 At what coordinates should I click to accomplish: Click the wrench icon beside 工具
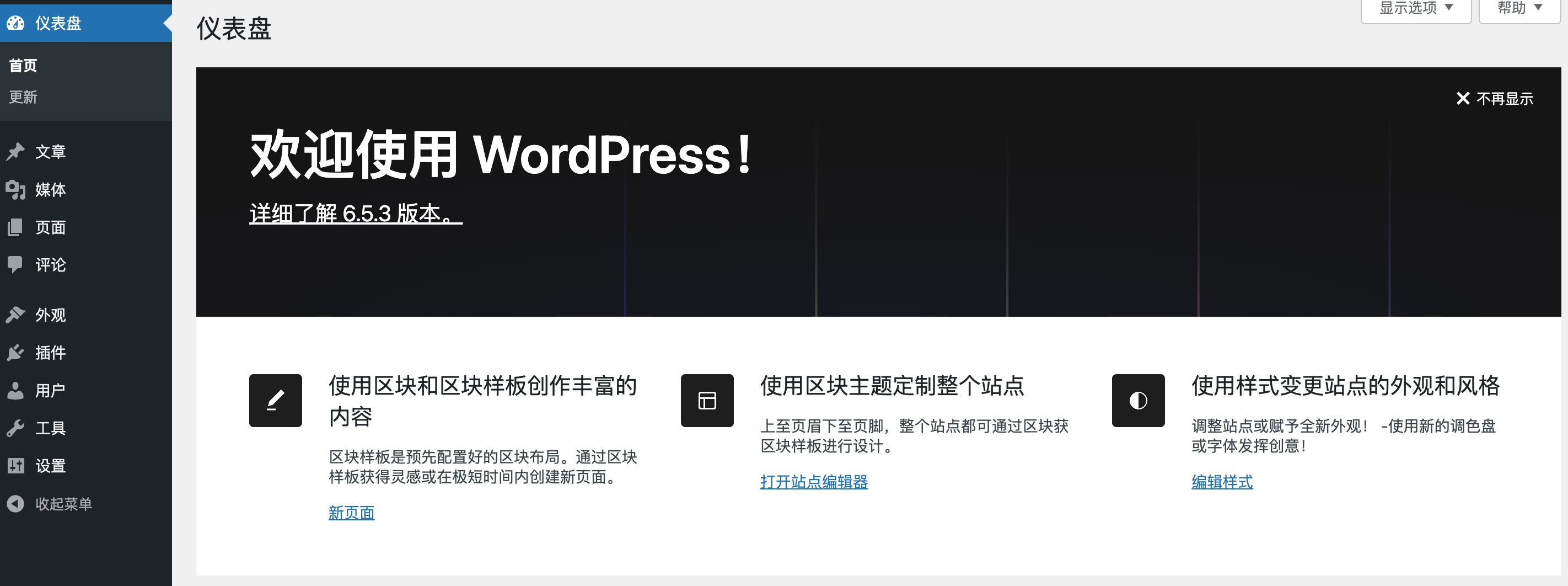click(x=15, y=428)
